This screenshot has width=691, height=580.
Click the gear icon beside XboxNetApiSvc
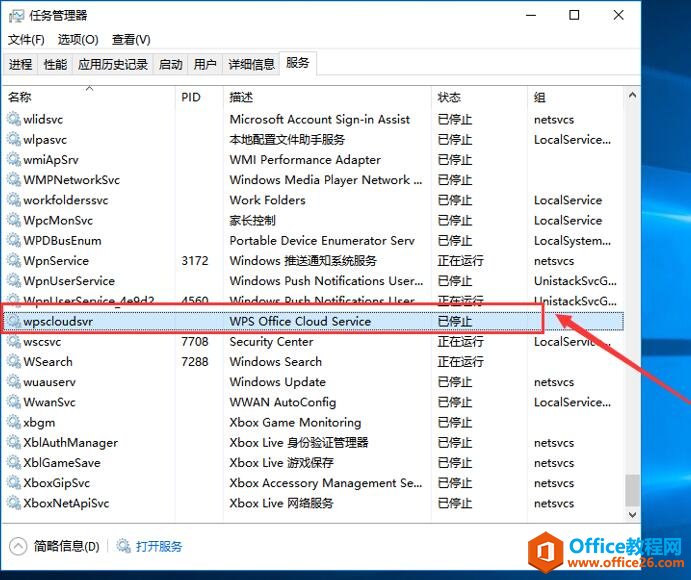click(14, 503)
